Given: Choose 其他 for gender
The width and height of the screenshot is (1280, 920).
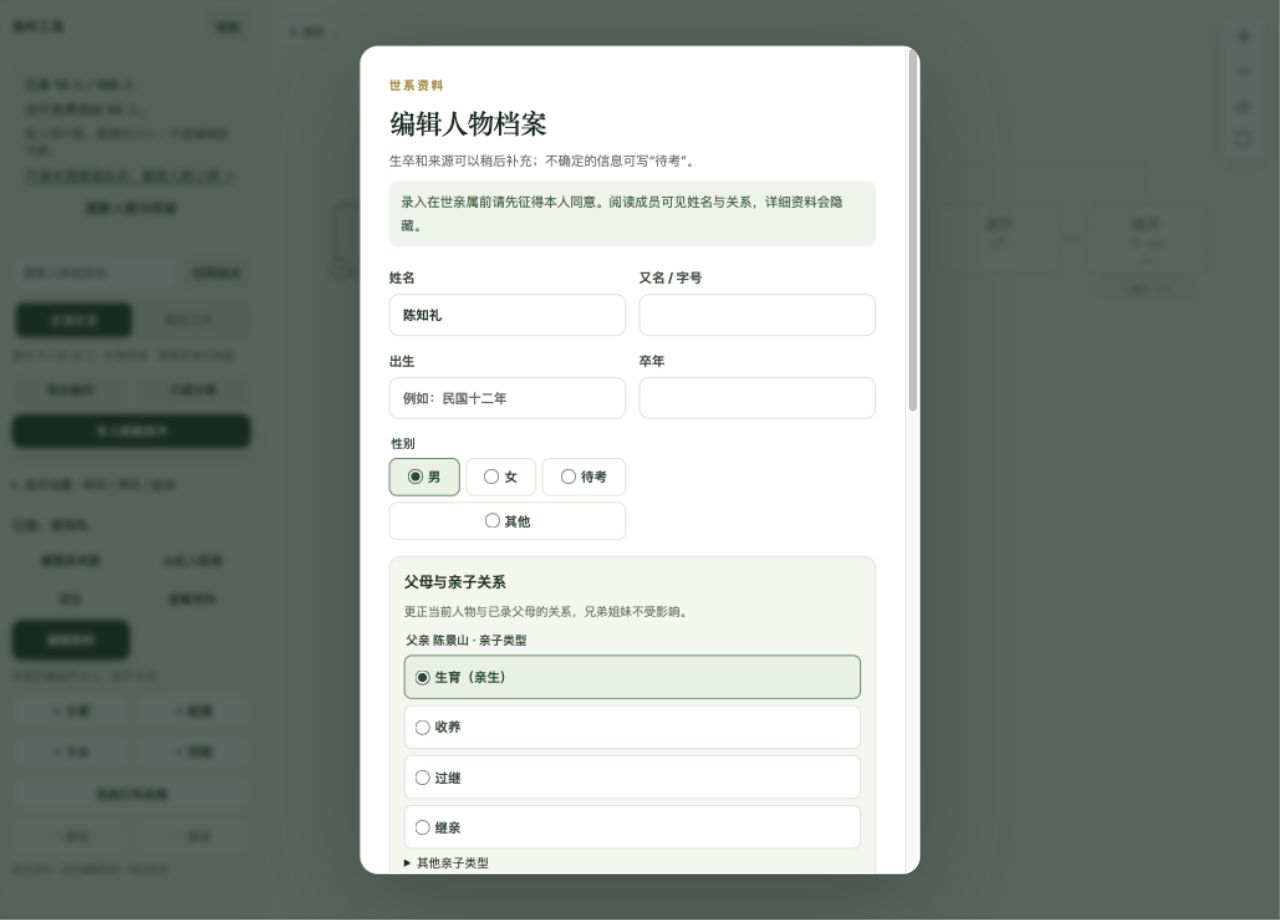Looking at the screenshot, I should [507, 521].
